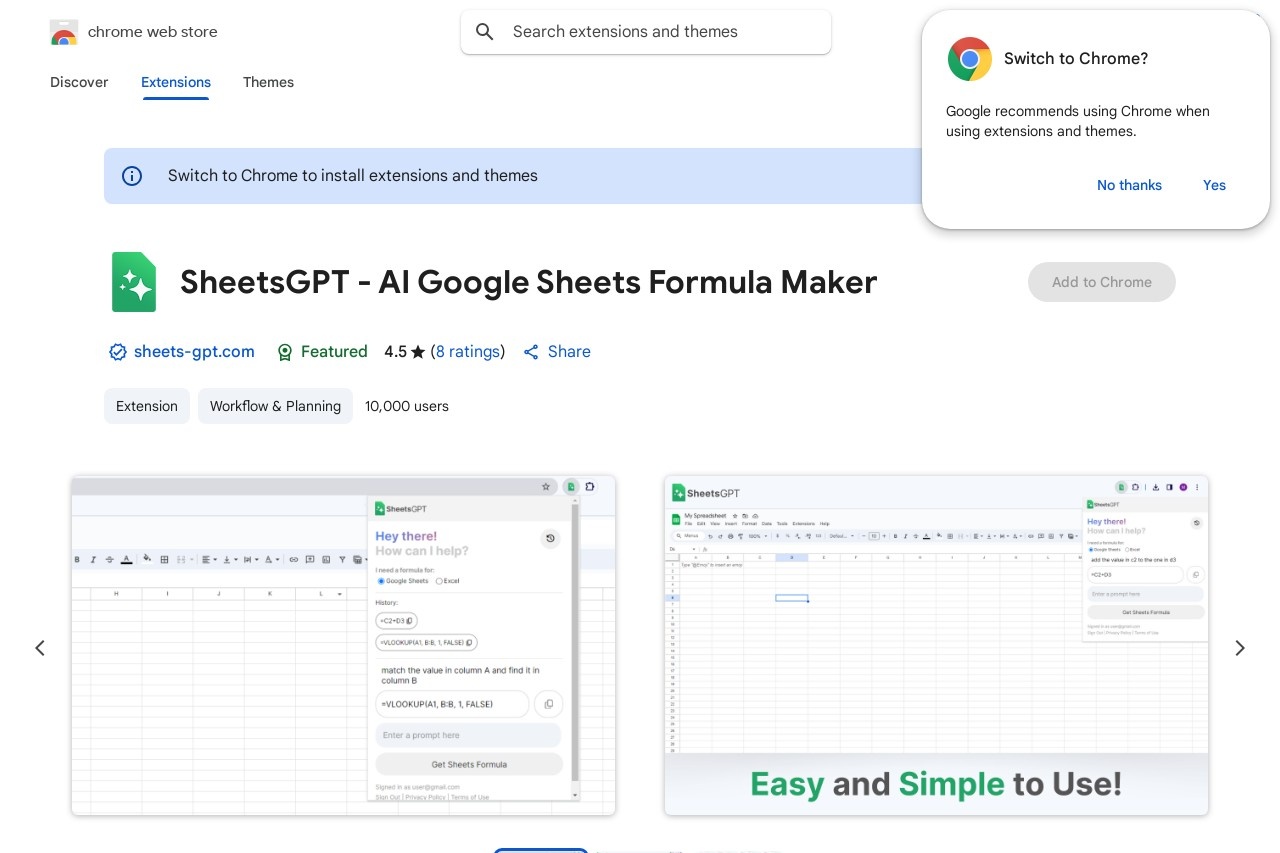The width and height of the screenshot is (1280, 853).
Task: Click the Featured award badge icon
Action: 285,352
